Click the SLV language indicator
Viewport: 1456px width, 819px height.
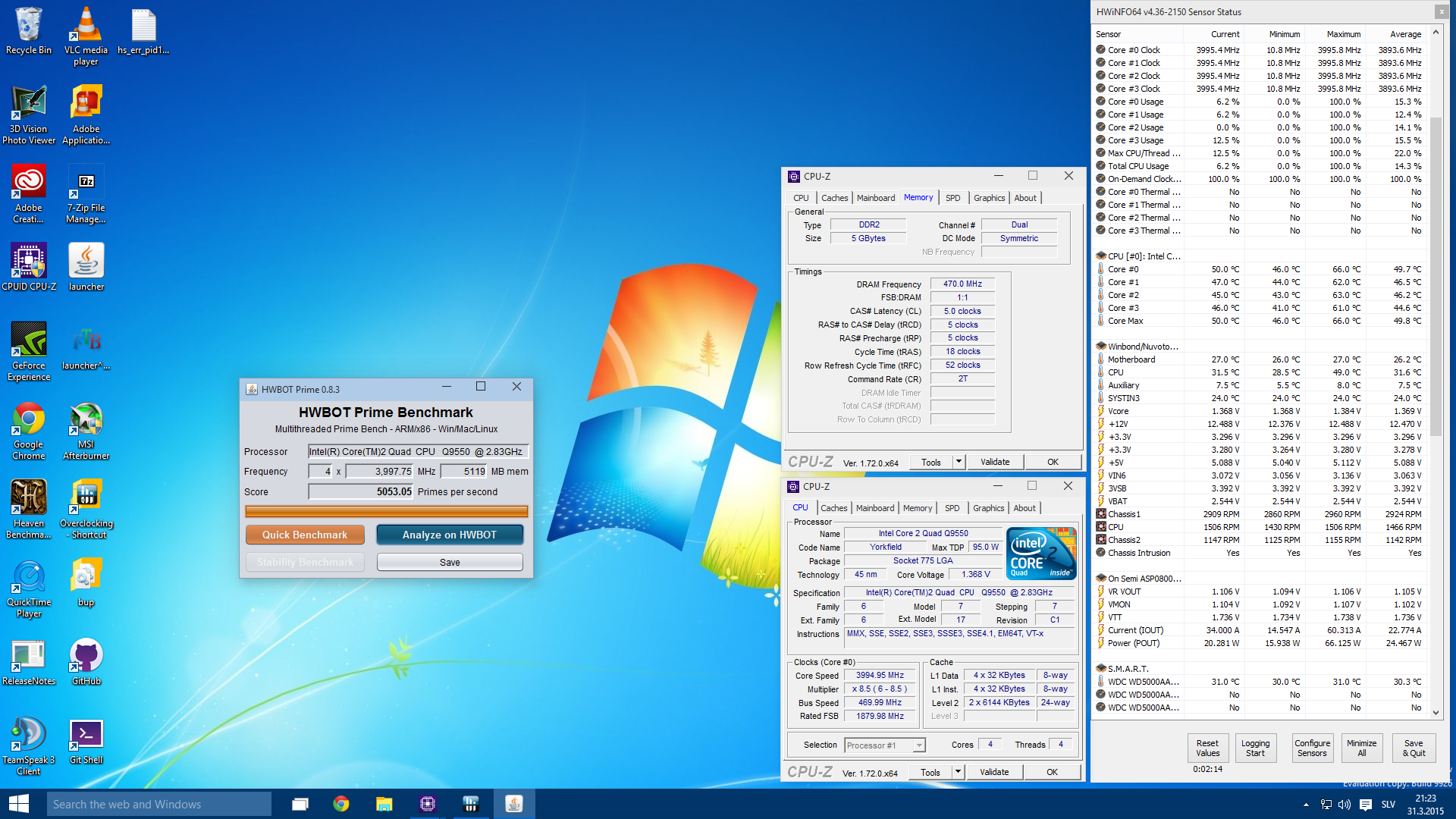1389,805
